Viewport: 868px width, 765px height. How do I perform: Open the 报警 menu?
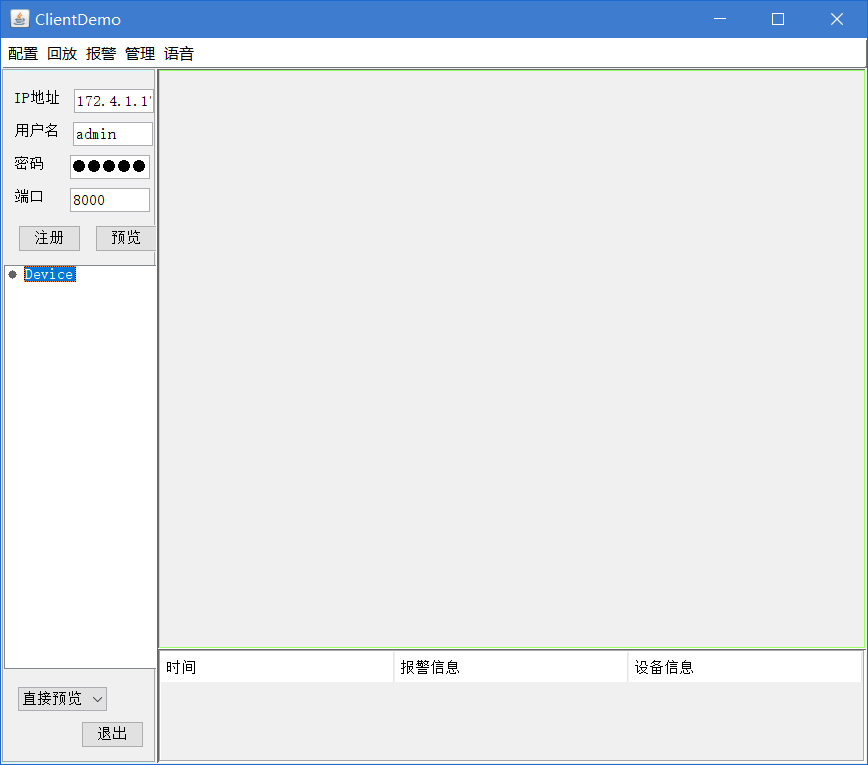click(x=101, y=54)
